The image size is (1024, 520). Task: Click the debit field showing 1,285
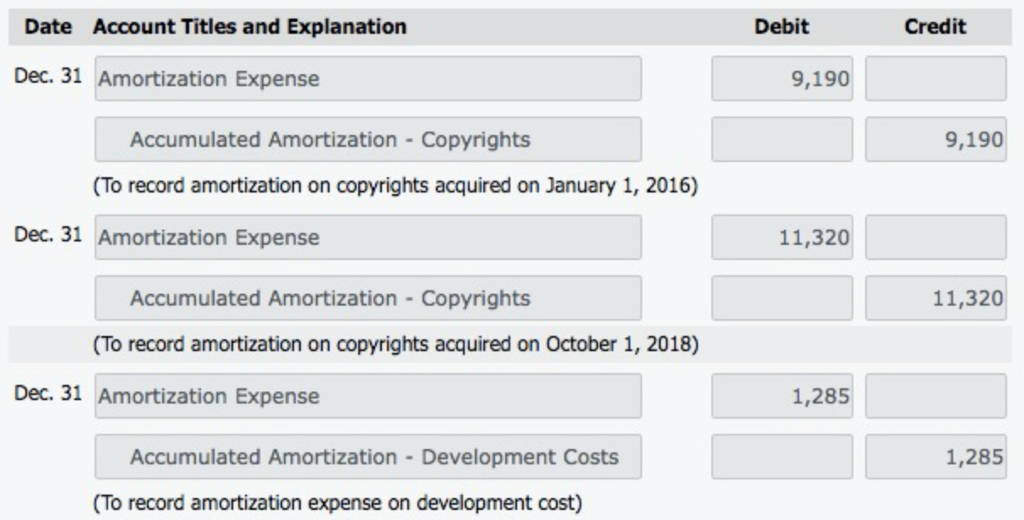782,396
